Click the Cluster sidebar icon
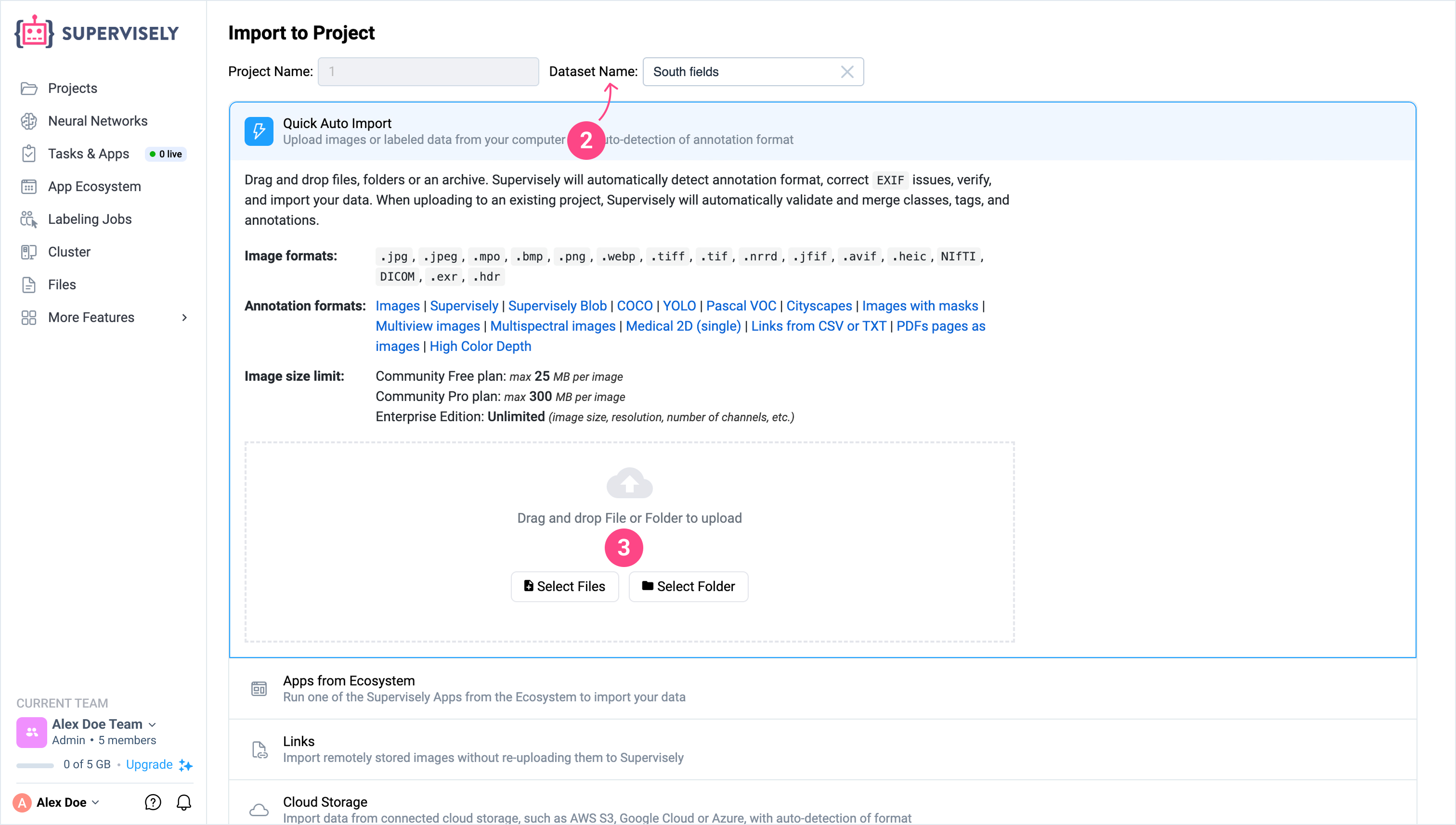The width and height of the screenshot is (1456, 825). [29, 252]
